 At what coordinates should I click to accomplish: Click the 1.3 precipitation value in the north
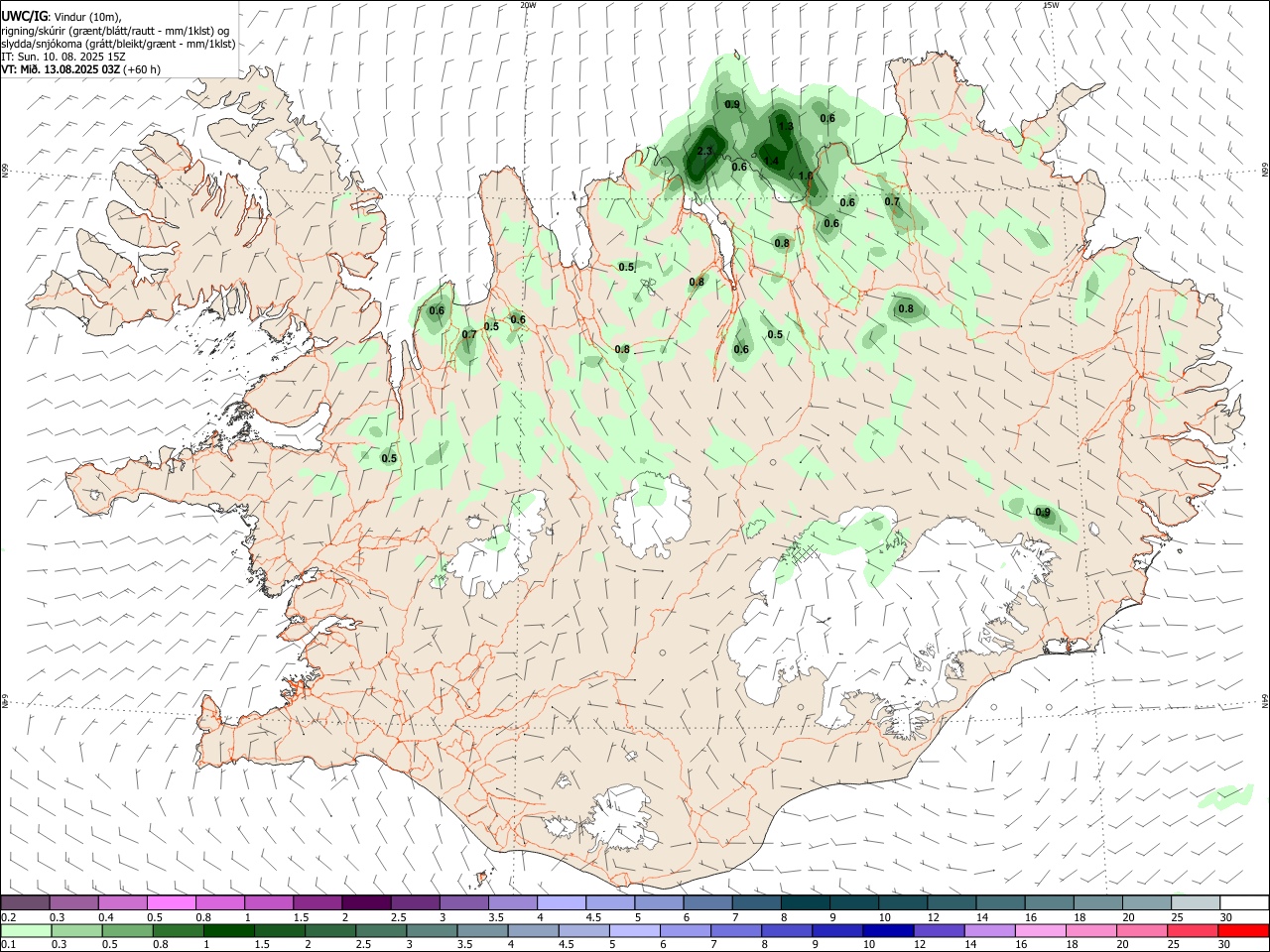(x=785, y=126)
